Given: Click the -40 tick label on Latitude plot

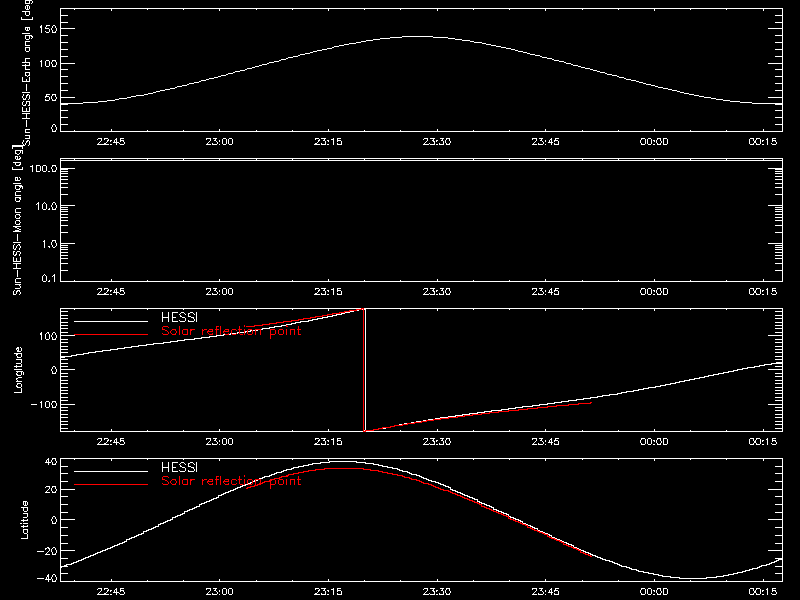Looking at the screenshot, I should (47, 578).
